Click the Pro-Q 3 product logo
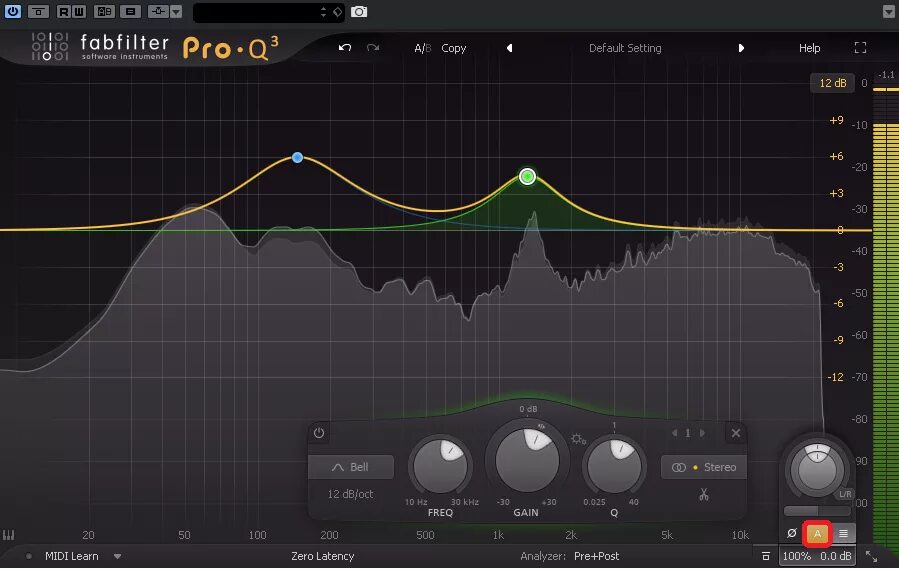 tap(230, 49)
